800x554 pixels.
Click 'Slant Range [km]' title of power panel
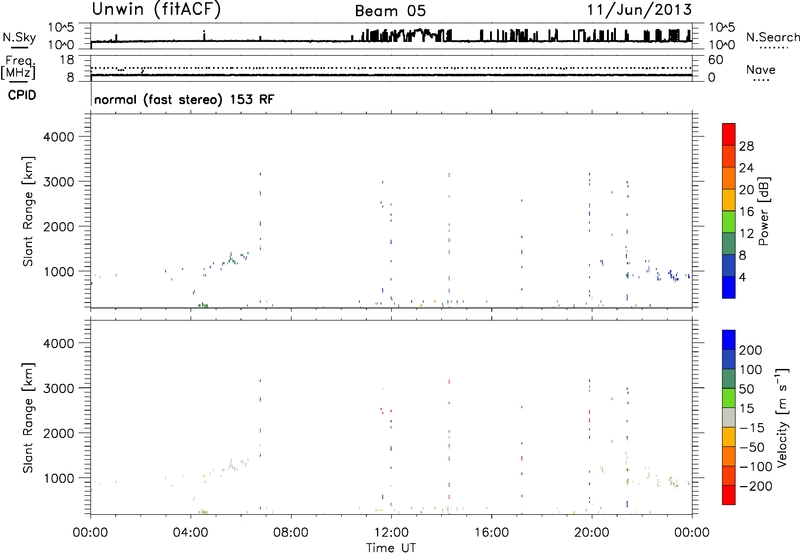point(28,212)
